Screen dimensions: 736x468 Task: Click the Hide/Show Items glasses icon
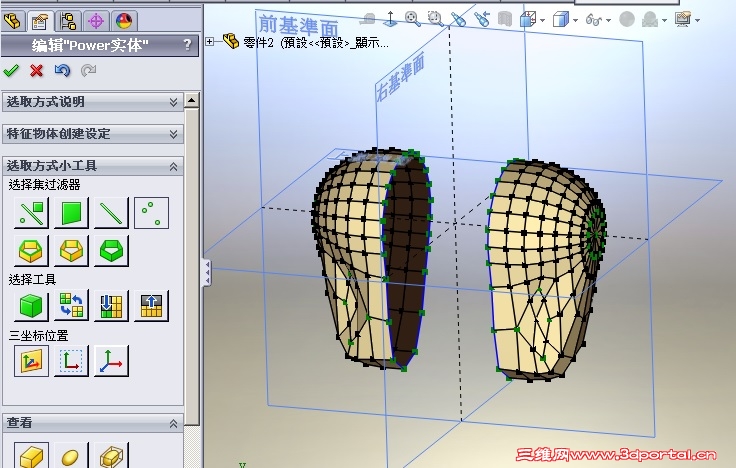pos(594,20)
